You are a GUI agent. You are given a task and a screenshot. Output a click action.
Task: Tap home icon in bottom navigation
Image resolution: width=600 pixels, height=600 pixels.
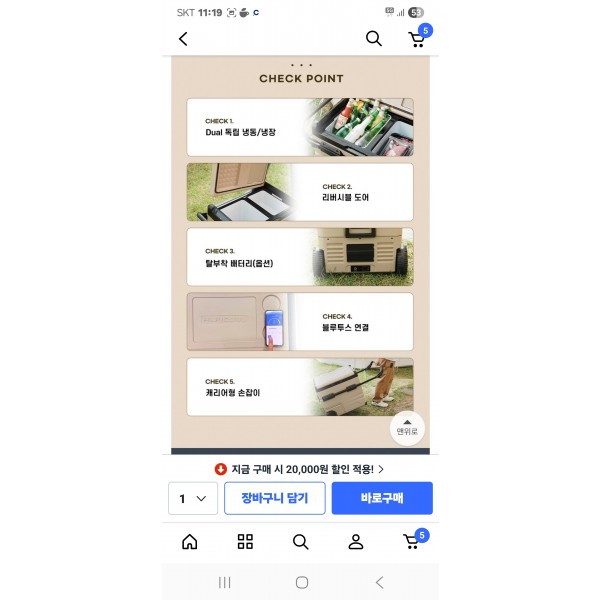click(190, 541)
